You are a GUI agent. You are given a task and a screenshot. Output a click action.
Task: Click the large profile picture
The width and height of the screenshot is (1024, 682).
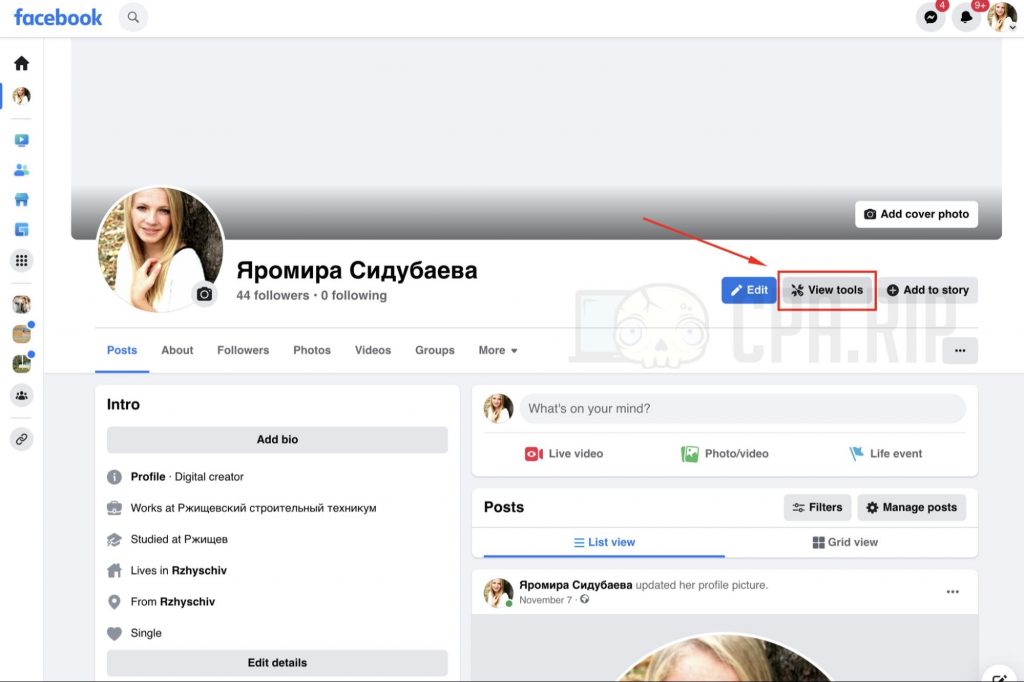160,250
